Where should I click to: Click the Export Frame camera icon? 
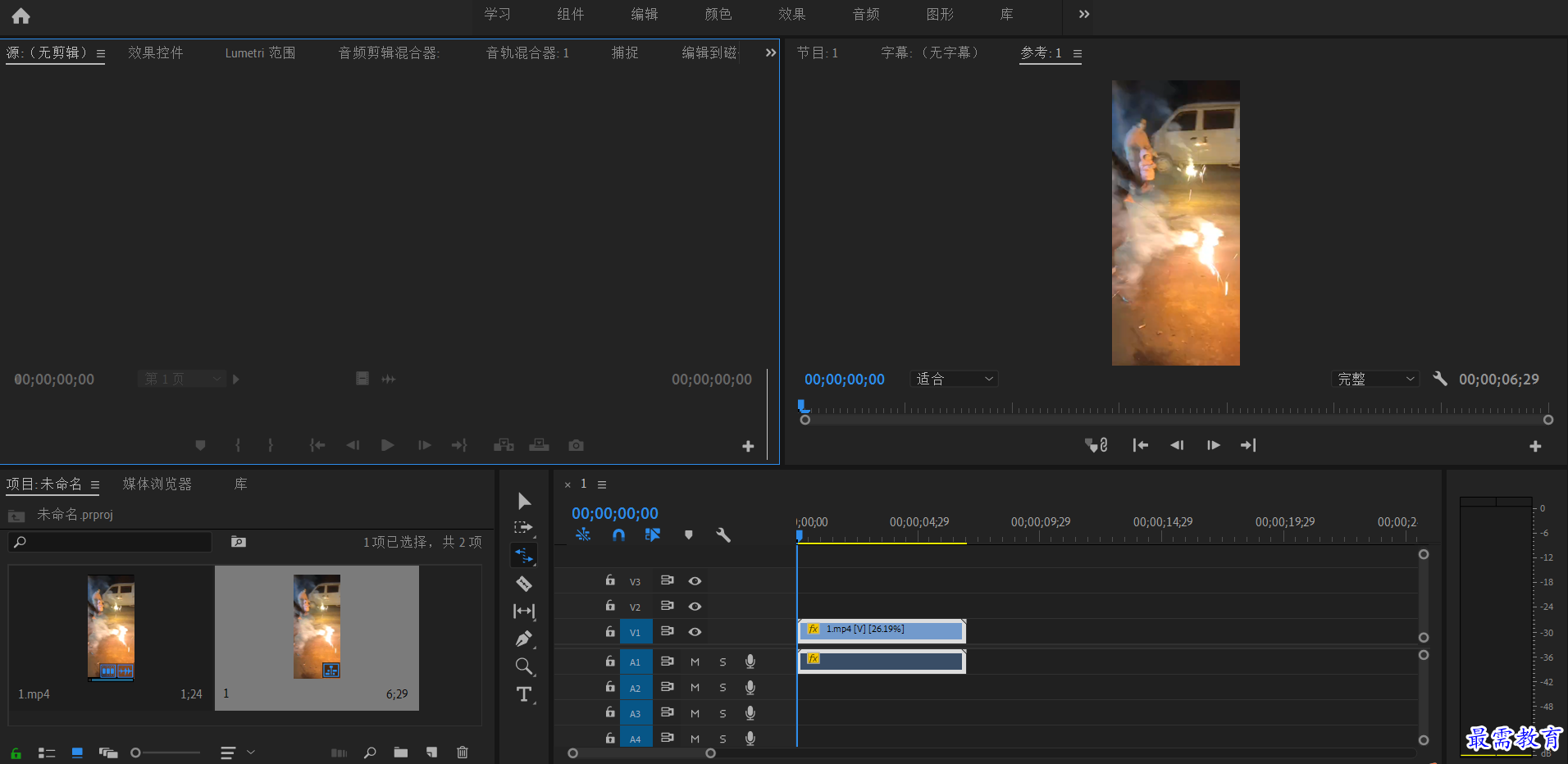(577, 445)
